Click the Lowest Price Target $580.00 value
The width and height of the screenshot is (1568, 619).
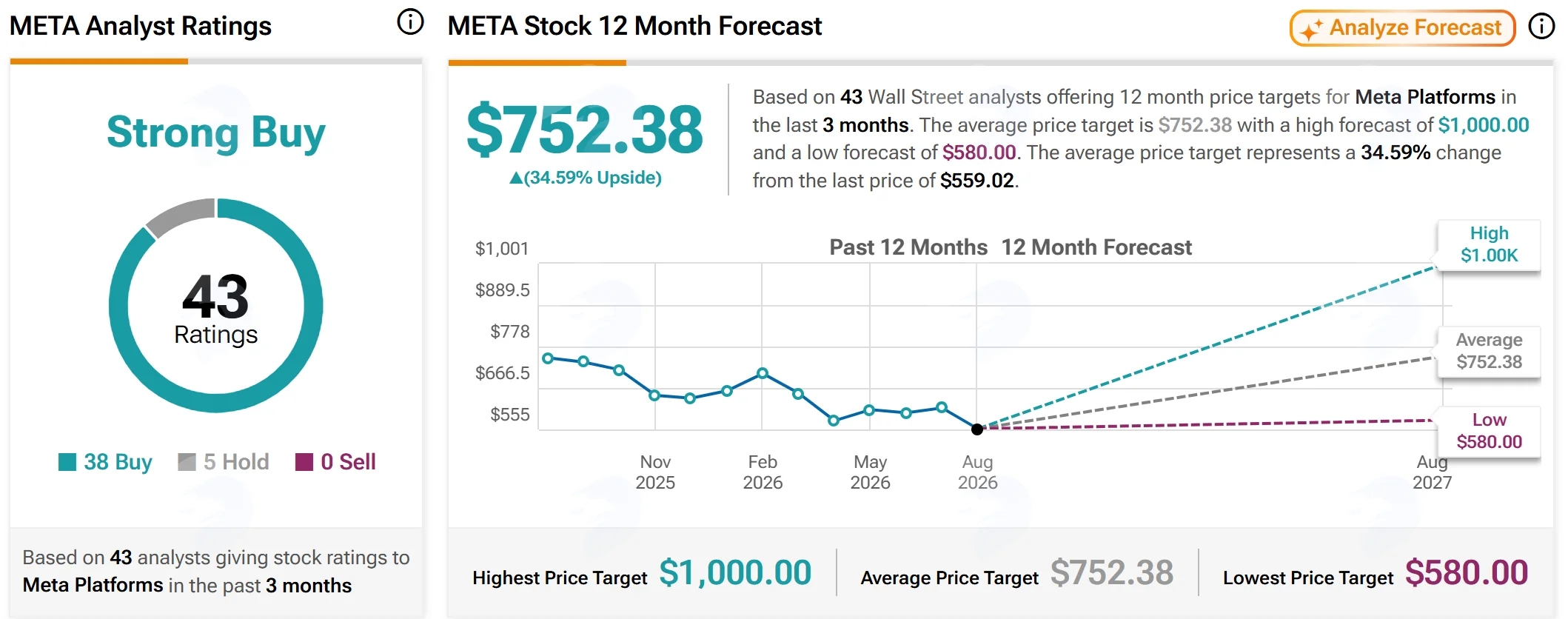1467,573
